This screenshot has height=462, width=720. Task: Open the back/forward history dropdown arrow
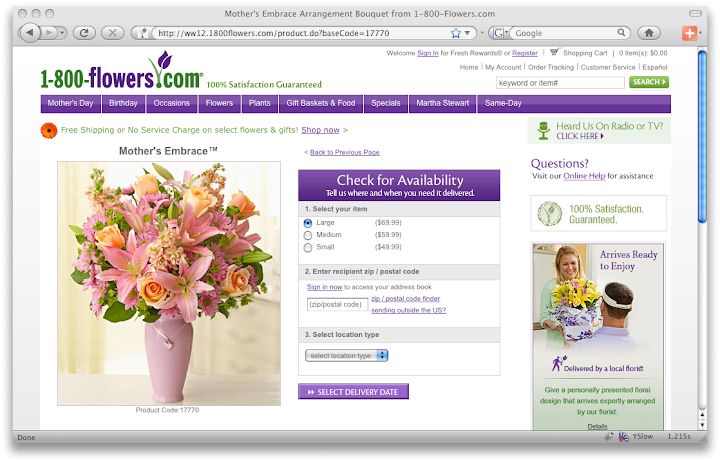(x=63, y=33)
